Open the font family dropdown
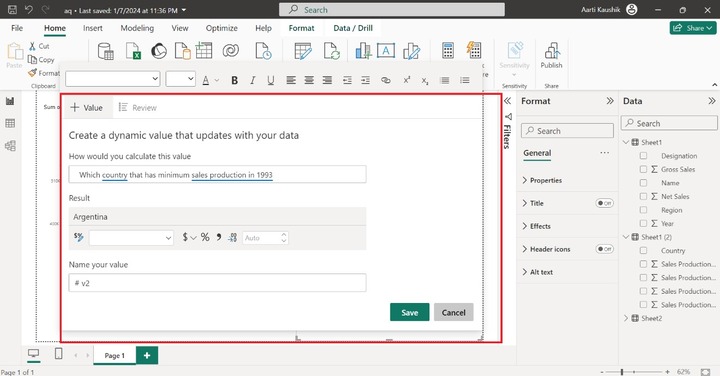The image size is (720, 376). tap(112, 79)
